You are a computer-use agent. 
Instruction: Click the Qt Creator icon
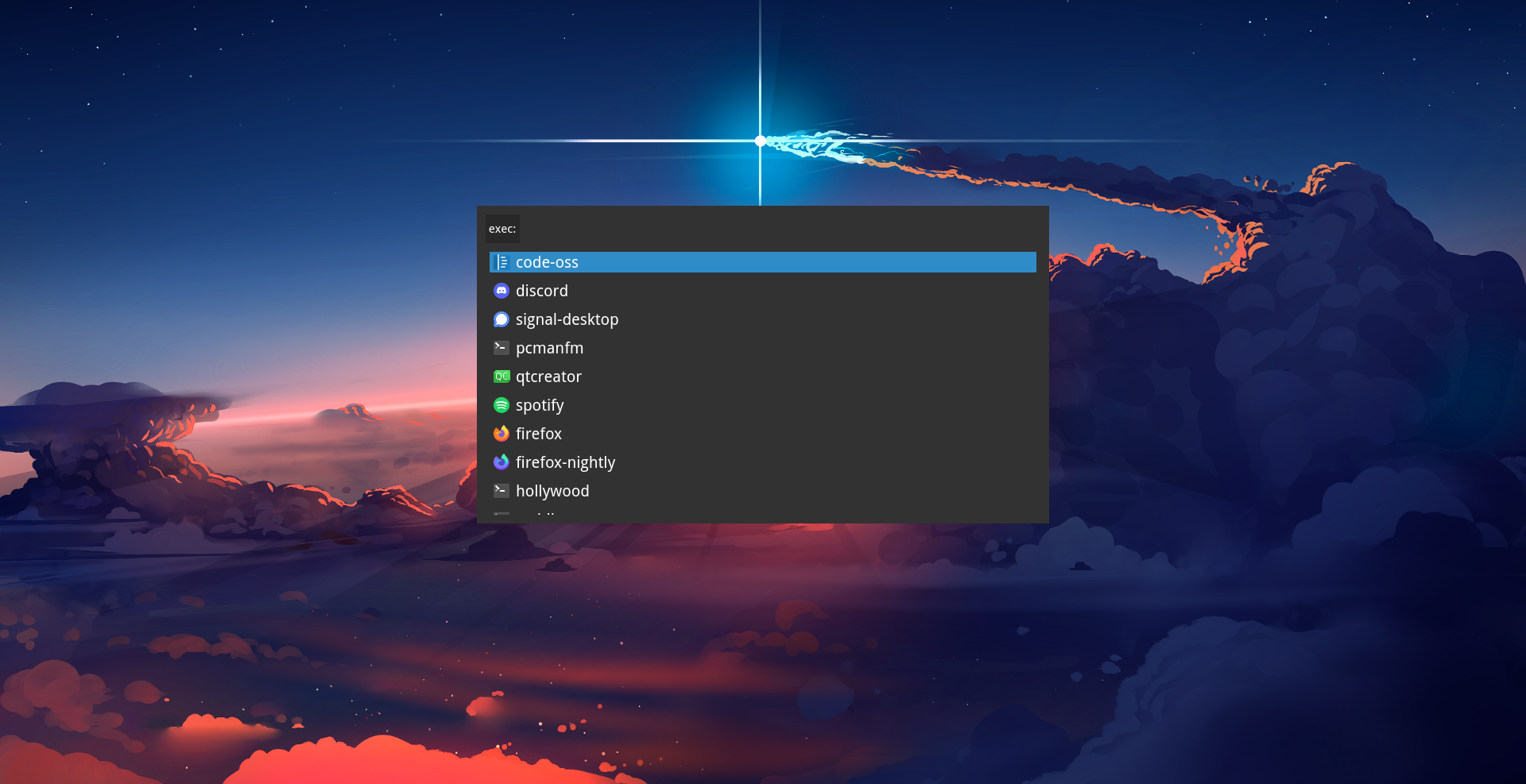(x=502, y=377)
